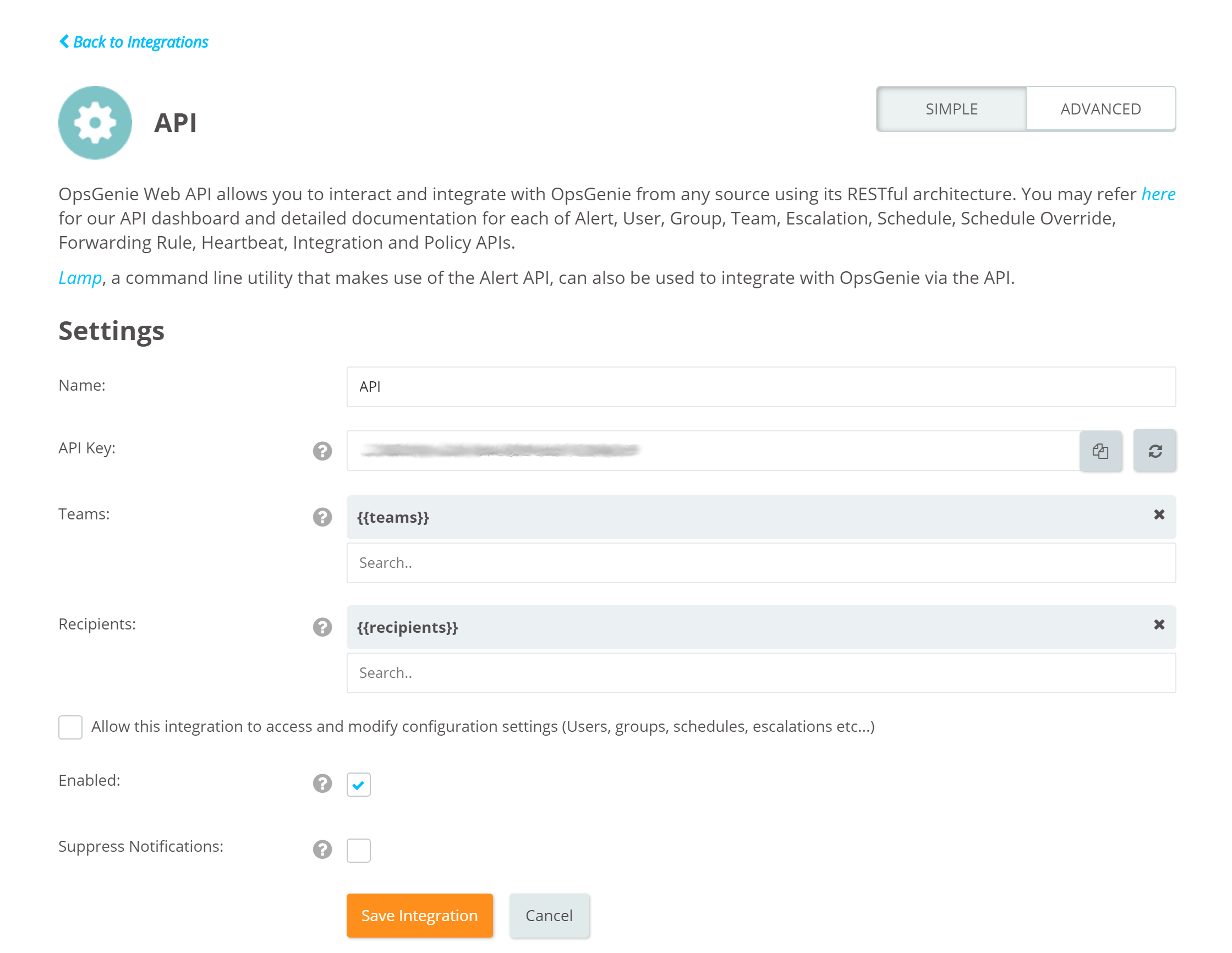Viewport: 1232px width, 953px height.
Task: Click the blurred API Key field
Action: 713,450
